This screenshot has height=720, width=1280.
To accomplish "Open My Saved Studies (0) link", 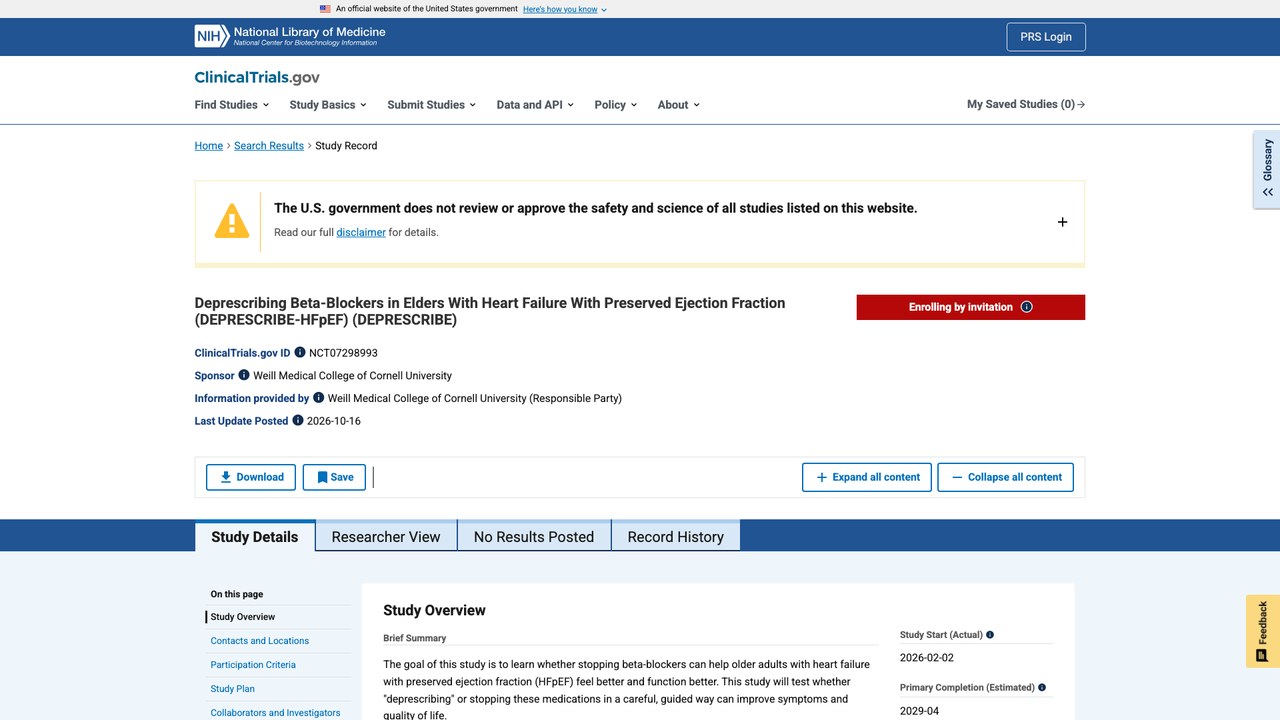I will click(1026, 104).
